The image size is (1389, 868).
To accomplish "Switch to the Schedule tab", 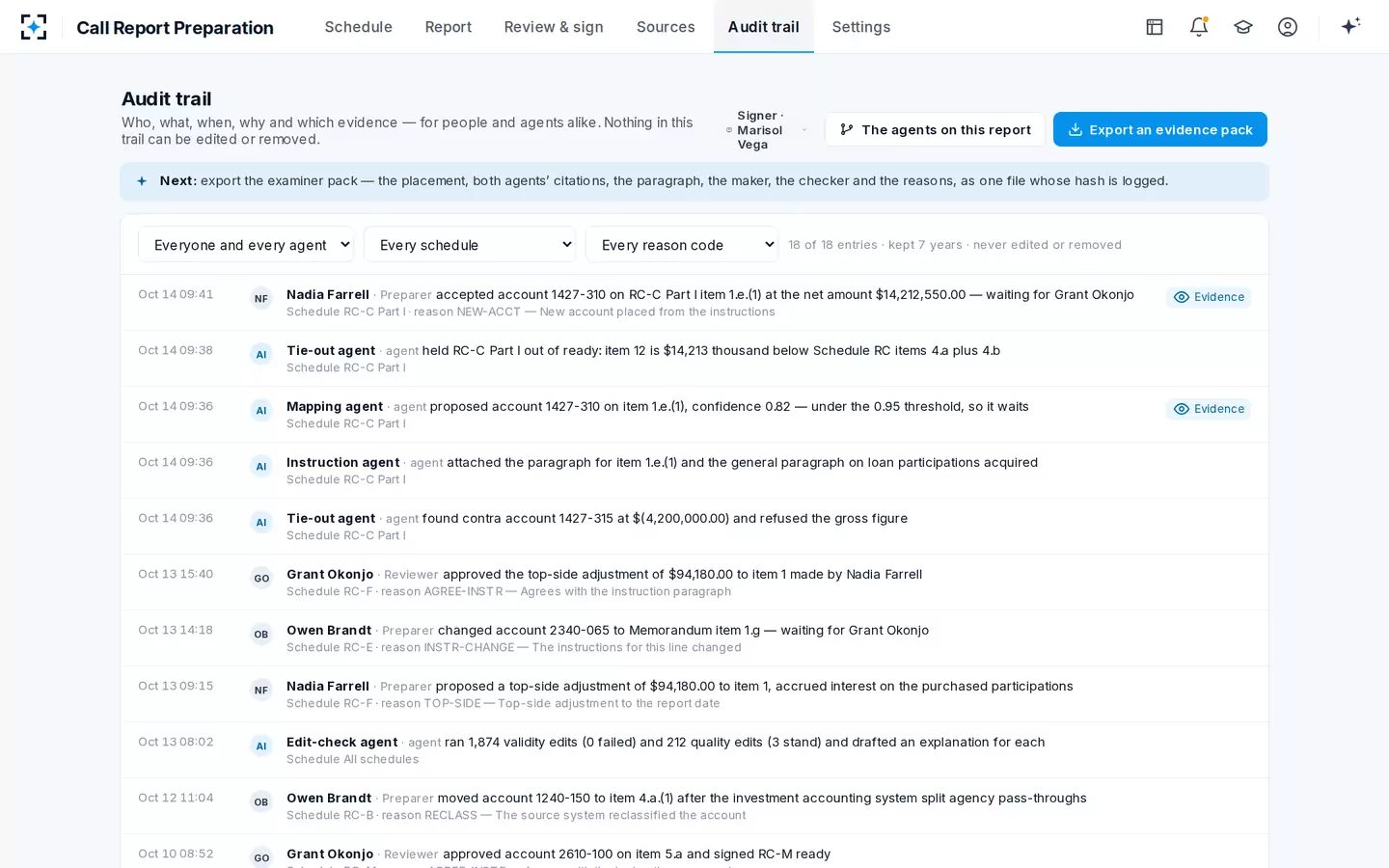I will click(x=359, y=27).
